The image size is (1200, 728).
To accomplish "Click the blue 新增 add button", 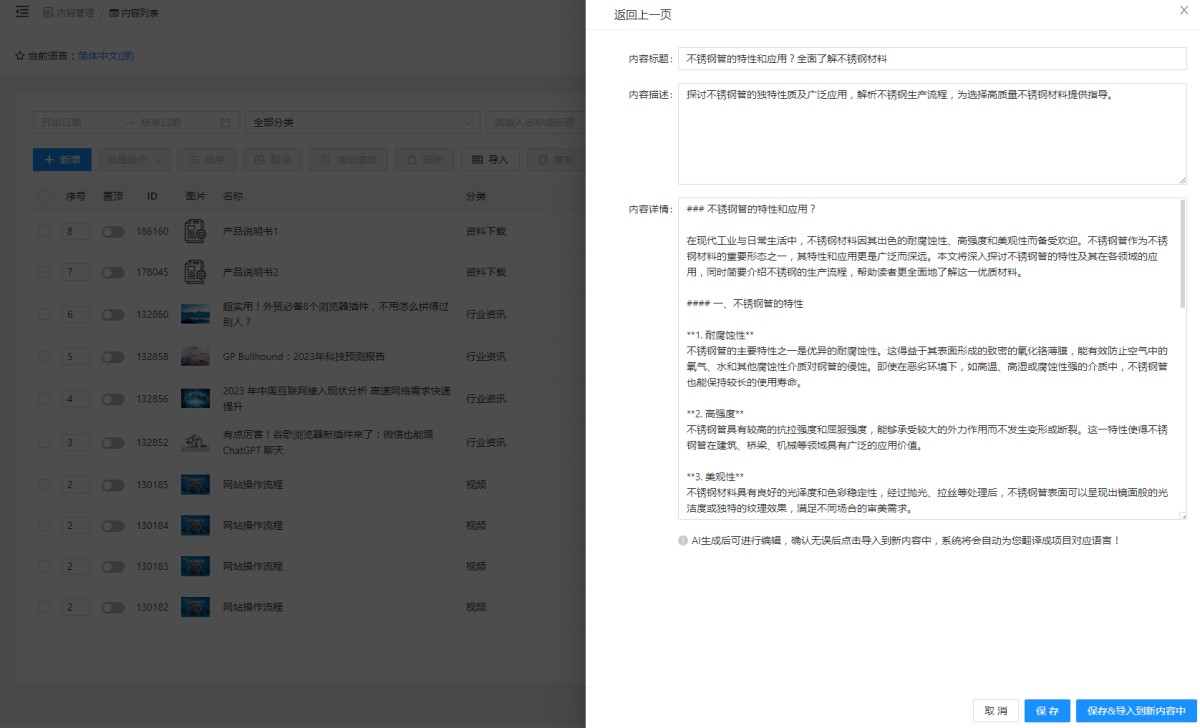I will [62, 159].
